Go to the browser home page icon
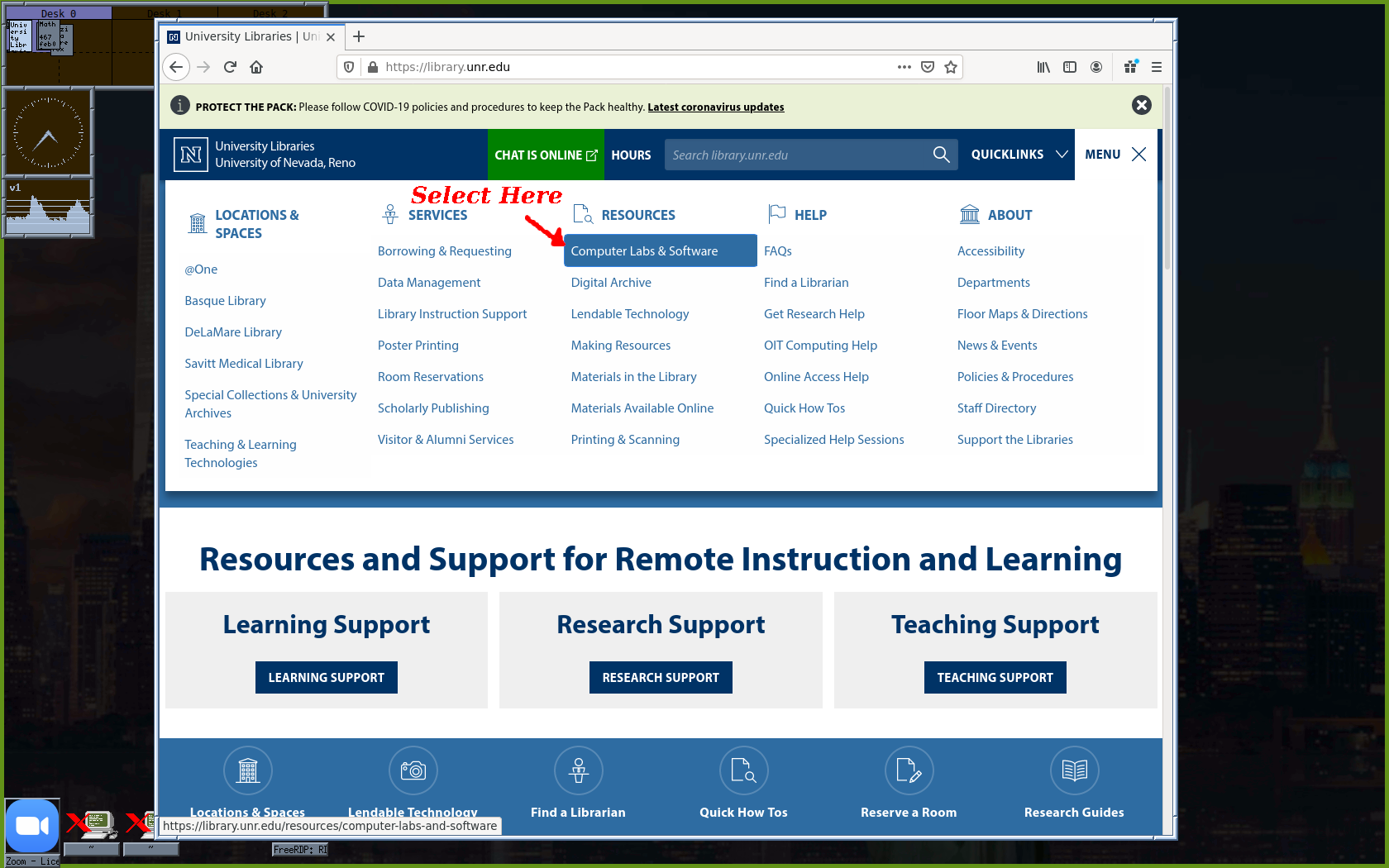This screenshot has height=868, width=1389. [256, 67]
